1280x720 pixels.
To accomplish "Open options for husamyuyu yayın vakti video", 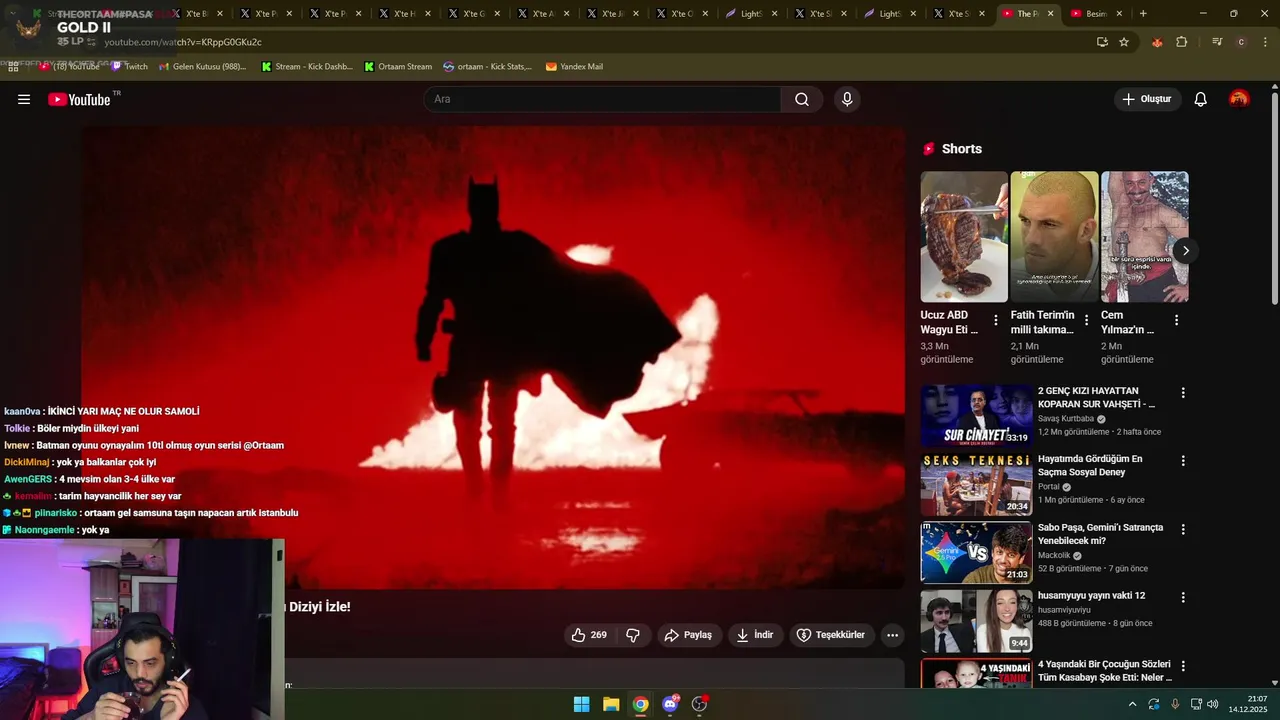I will 1183,597.
